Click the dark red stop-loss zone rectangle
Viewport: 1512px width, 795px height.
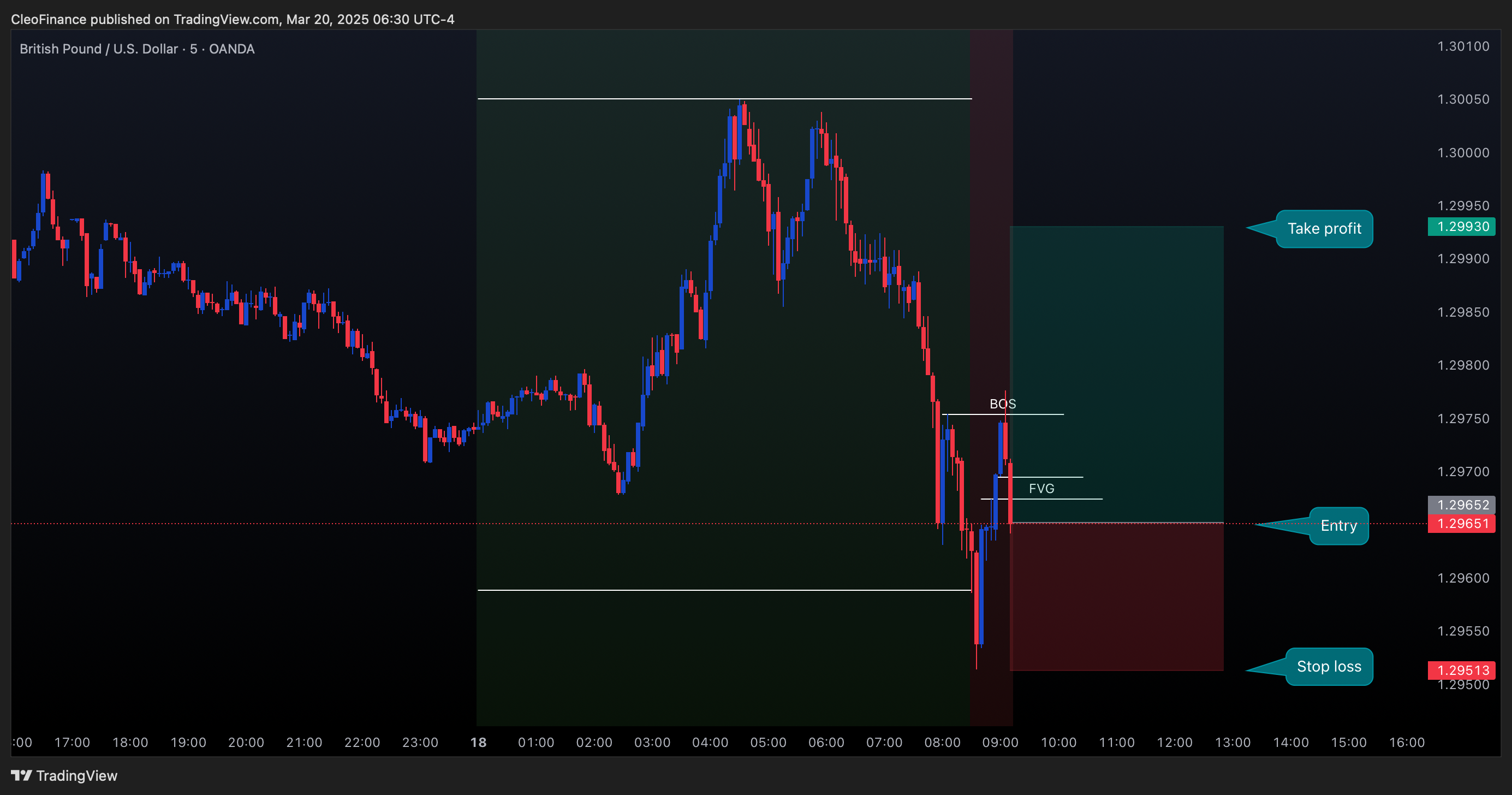pyautogui.click(x=1116, y=597)
